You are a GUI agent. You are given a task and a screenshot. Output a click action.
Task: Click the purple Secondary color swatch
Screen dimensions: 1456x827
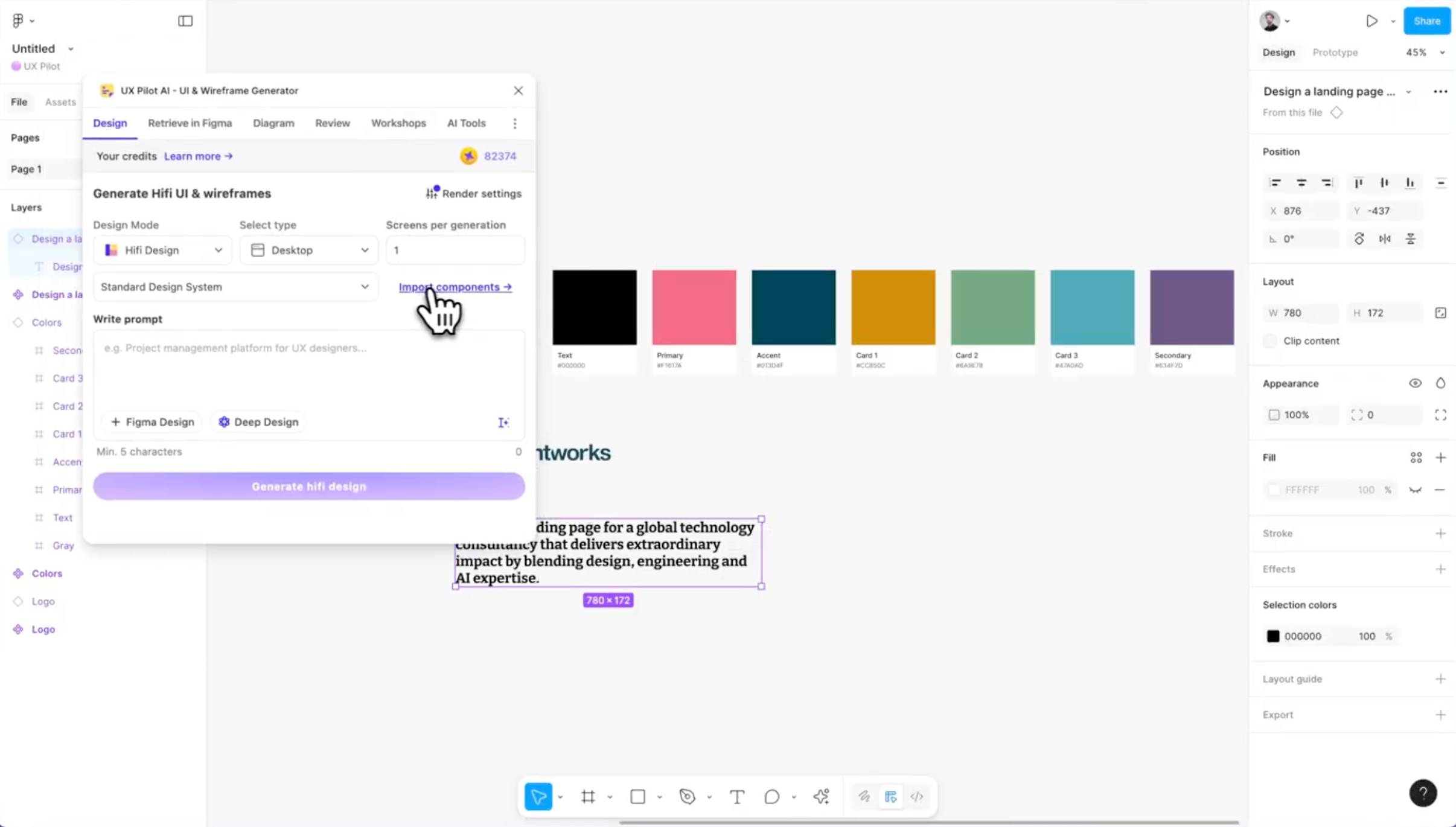(x=1192, y=308)
